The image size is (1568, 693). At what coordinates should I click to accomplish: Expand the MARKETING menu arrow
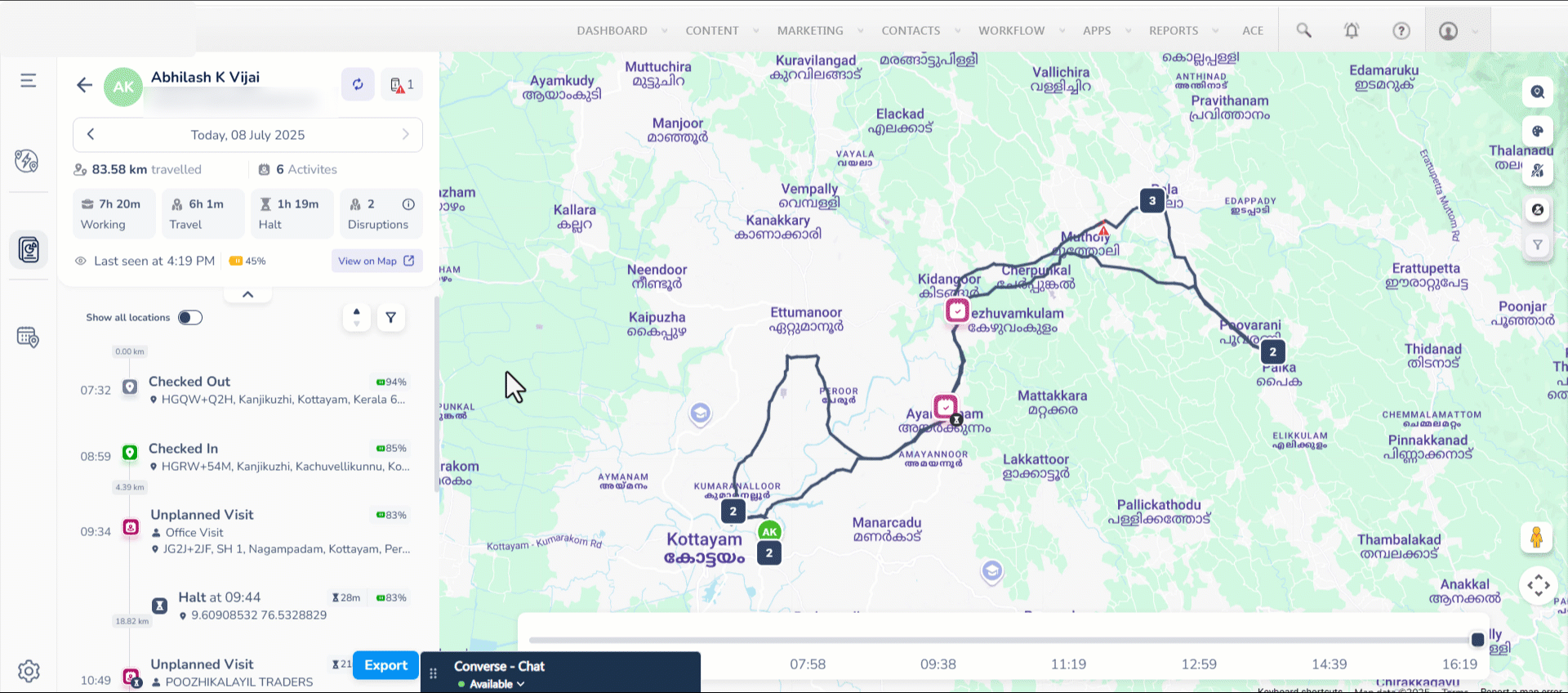(861, 31)
